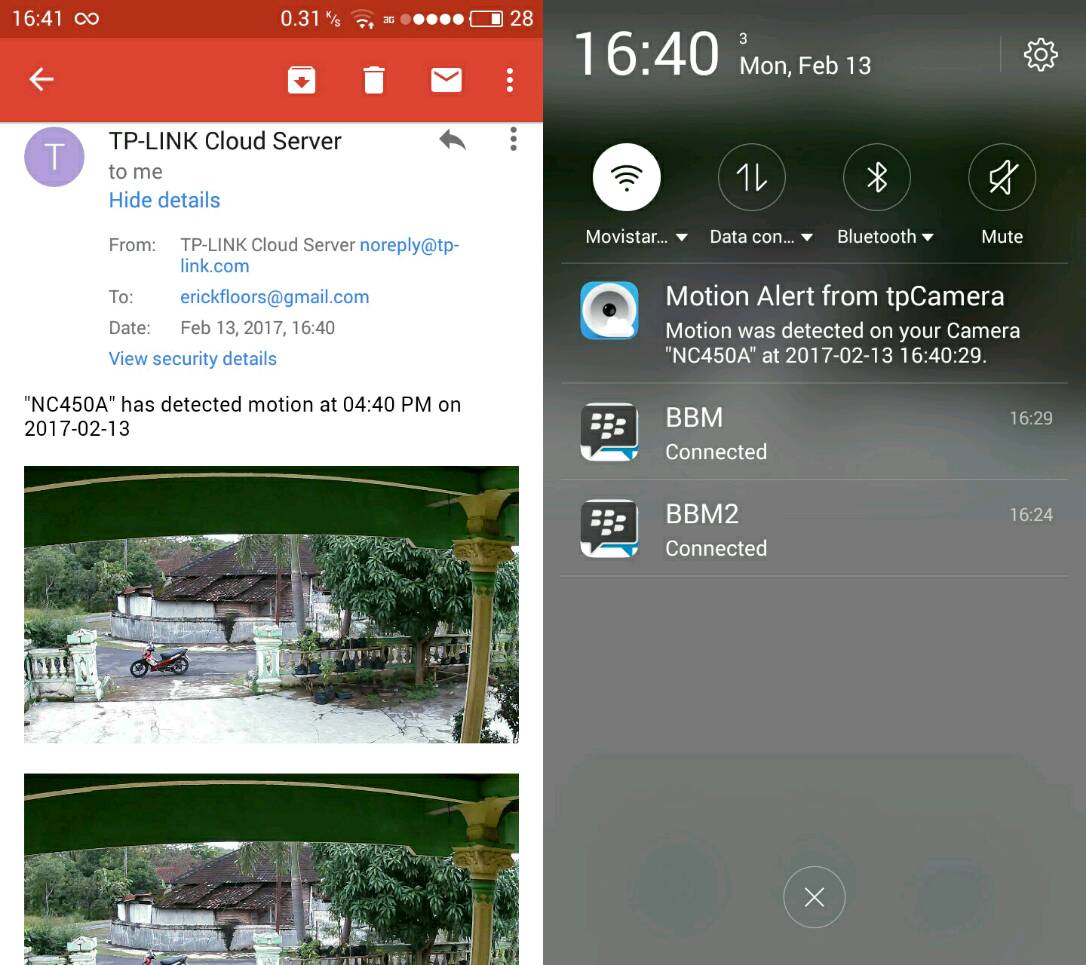The height and width of the screenshot is (965, 1086).
Task: Toggle mobile data connection
Action: pyautogui.click(x=751, y=177)
